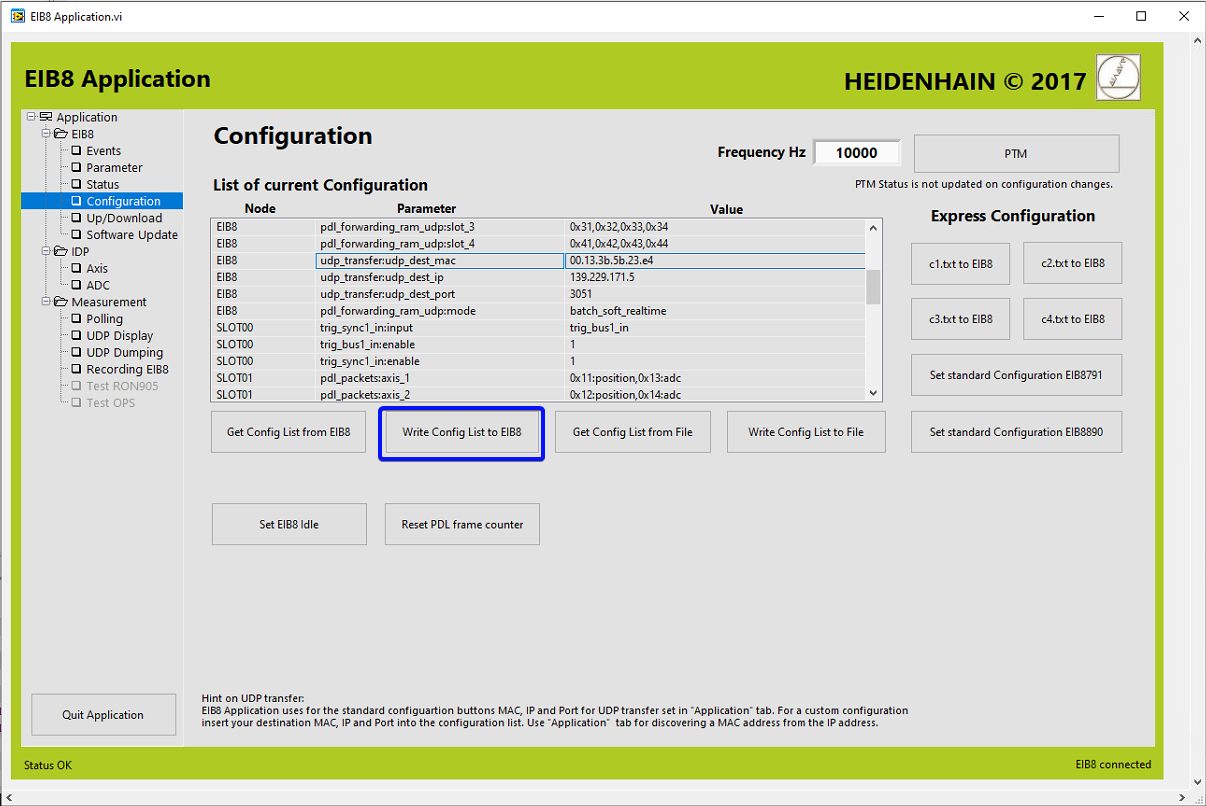The width and height of the screenshot is (1206, 806).
Task: Select the Configuration tree item
Action: (123, 202)
